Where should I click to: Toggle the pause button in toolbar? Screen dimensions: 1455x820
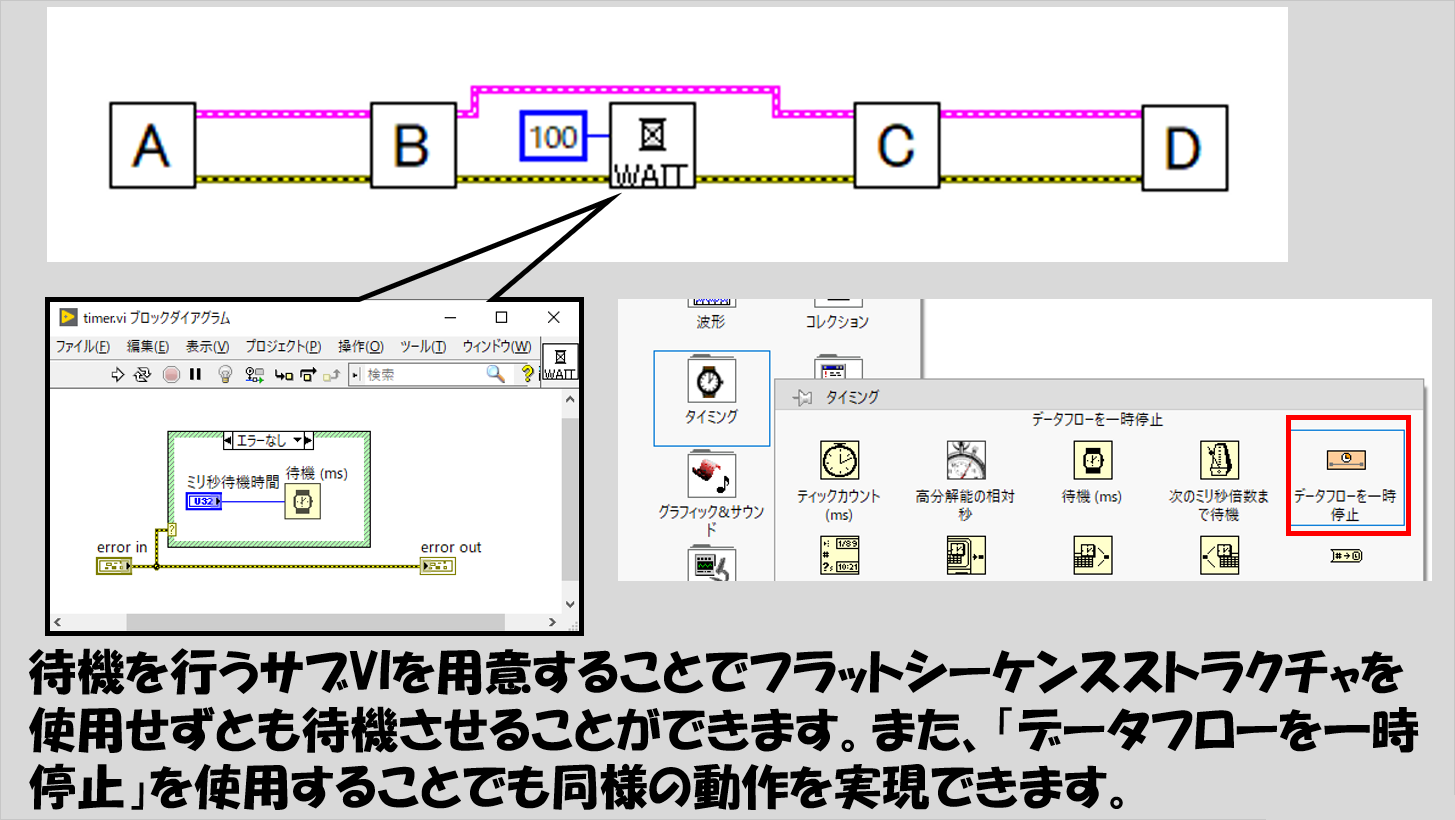195,374
